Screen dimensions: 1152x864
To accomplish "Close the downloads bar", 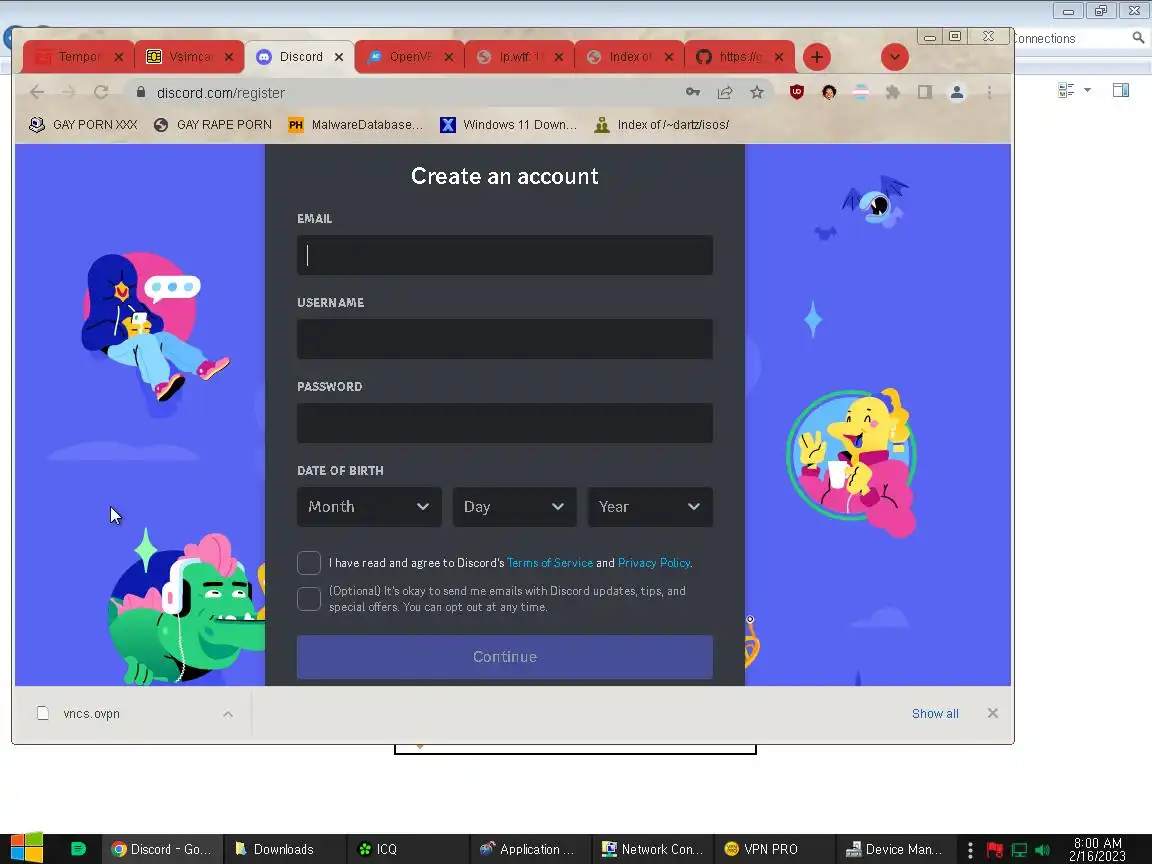I will tap(993, 713).
